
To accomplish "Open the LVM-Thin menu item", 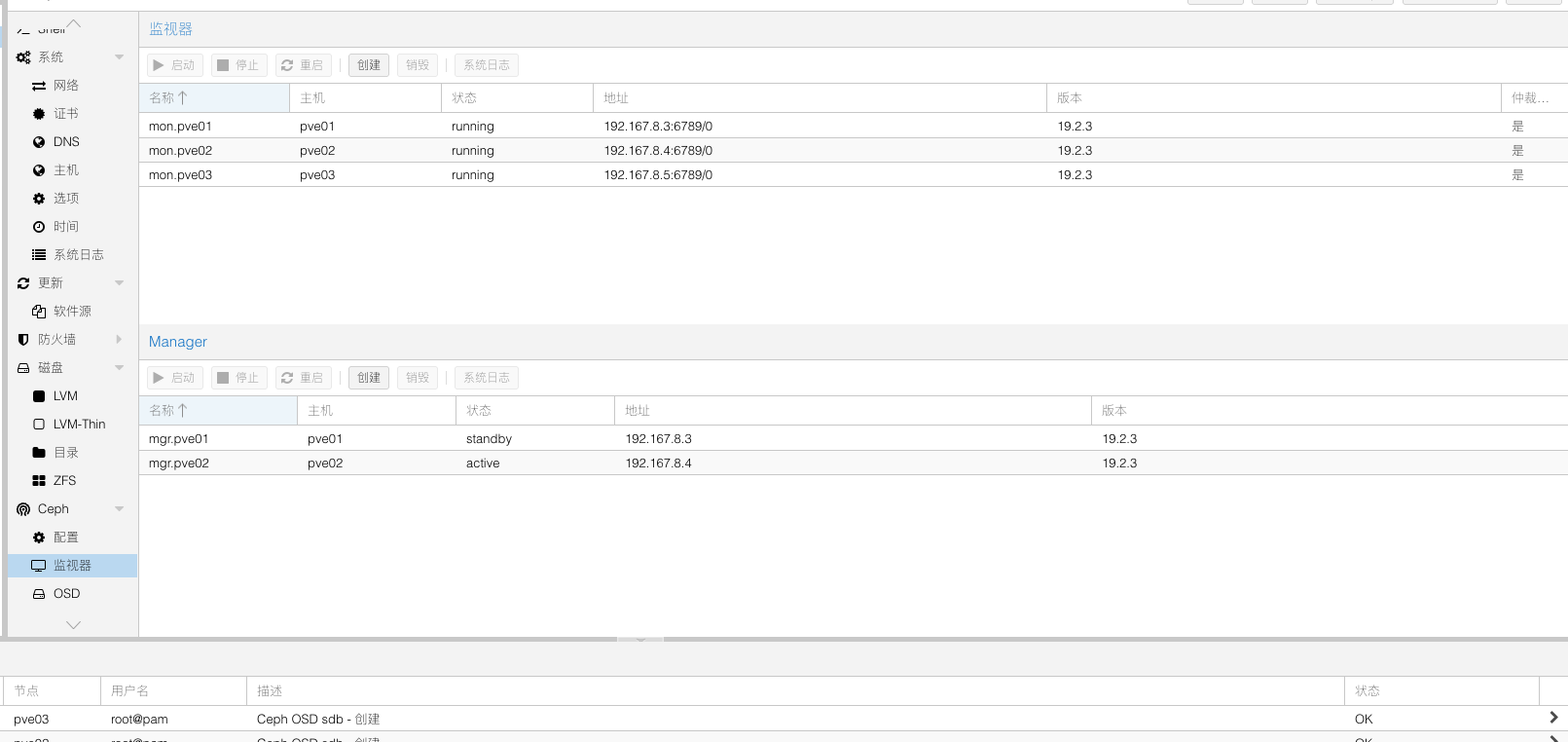I will click(79, 425).
